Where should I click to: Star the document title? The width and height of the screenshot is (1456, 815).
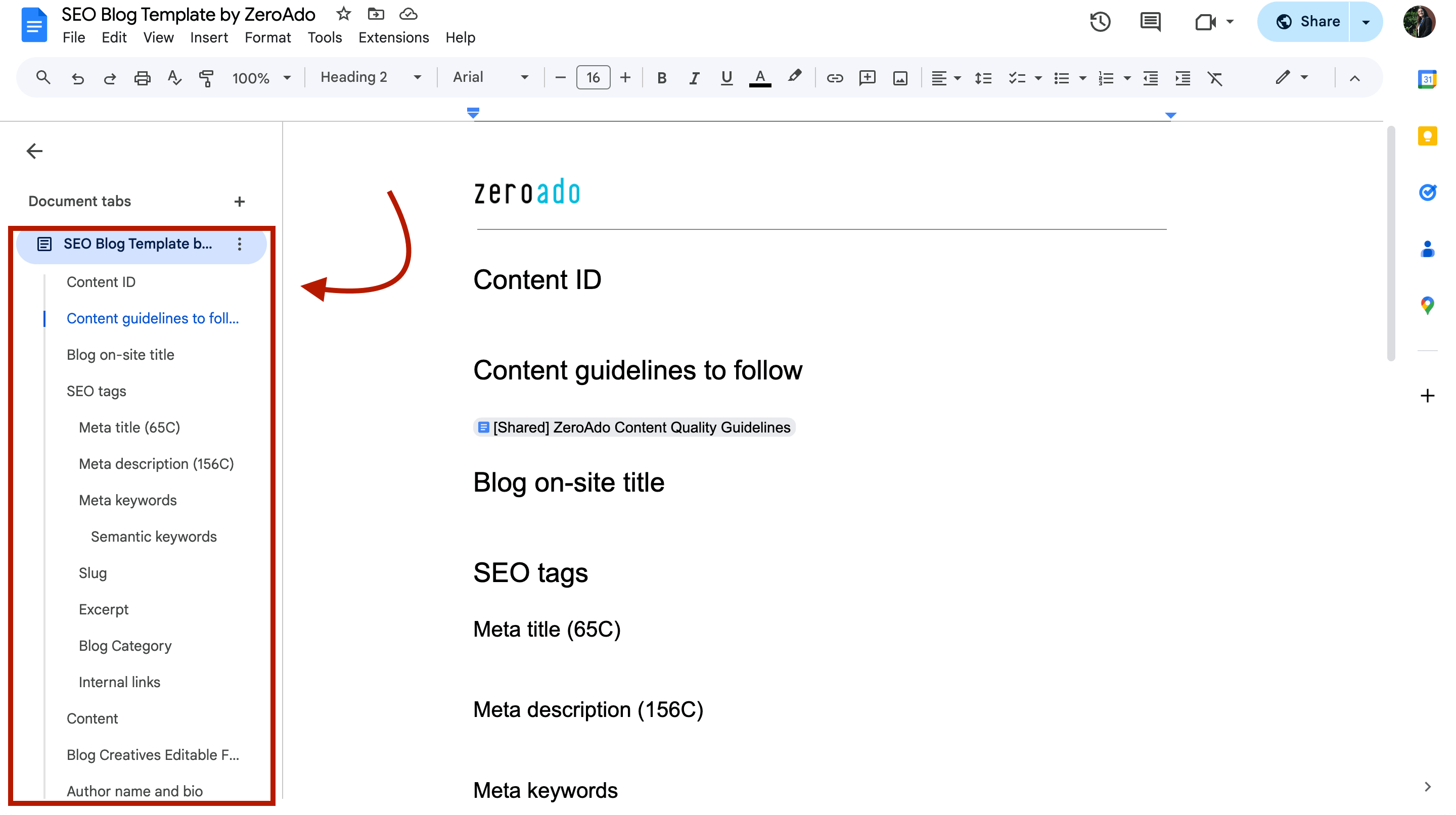click(x=343, y=14)
